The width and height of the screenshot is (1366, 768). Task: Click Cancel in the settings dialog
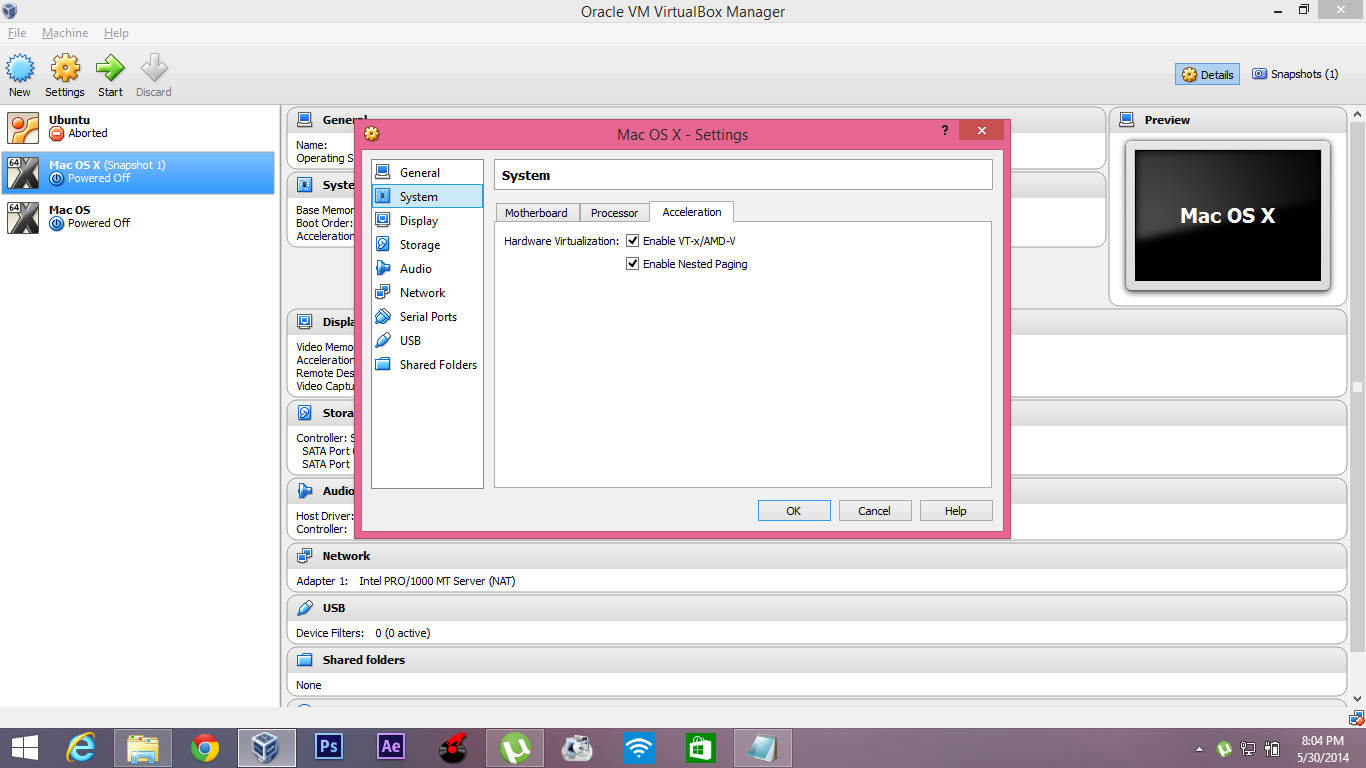coord(874,511)
